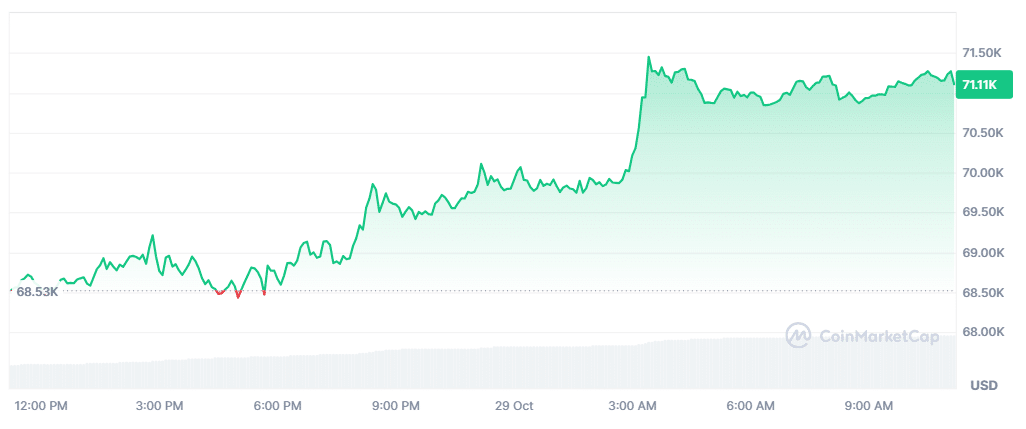Click the 29 Oct date marker

tap(512, 406)
